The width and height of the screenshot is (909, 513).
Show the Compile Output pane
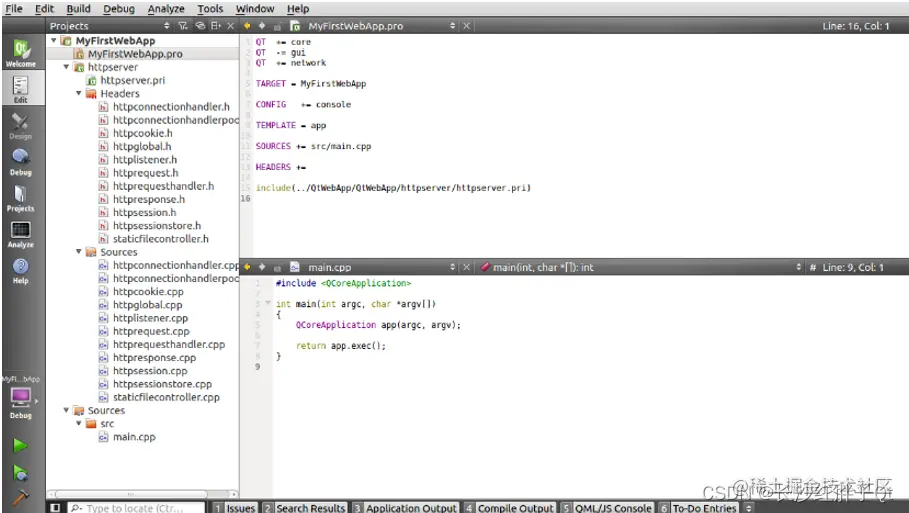tap(510, 508)
